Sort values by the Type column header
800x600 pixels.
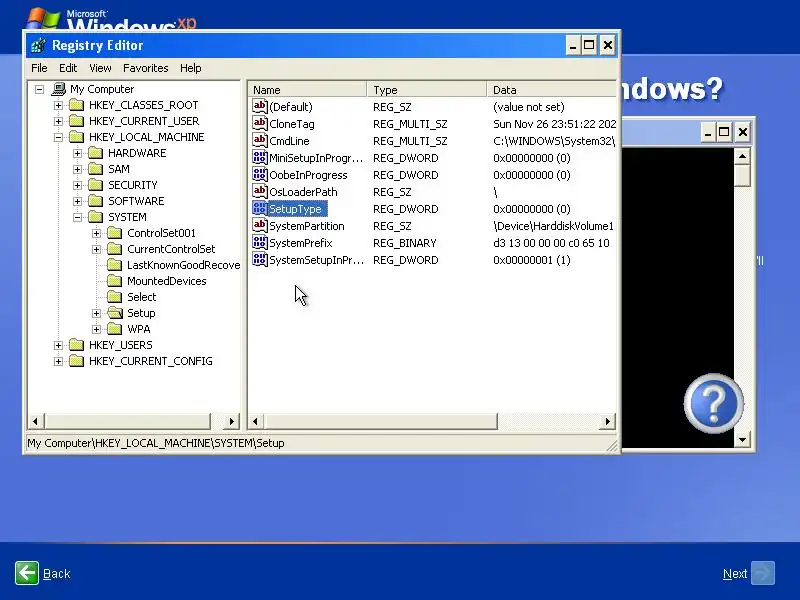[427, 90]
